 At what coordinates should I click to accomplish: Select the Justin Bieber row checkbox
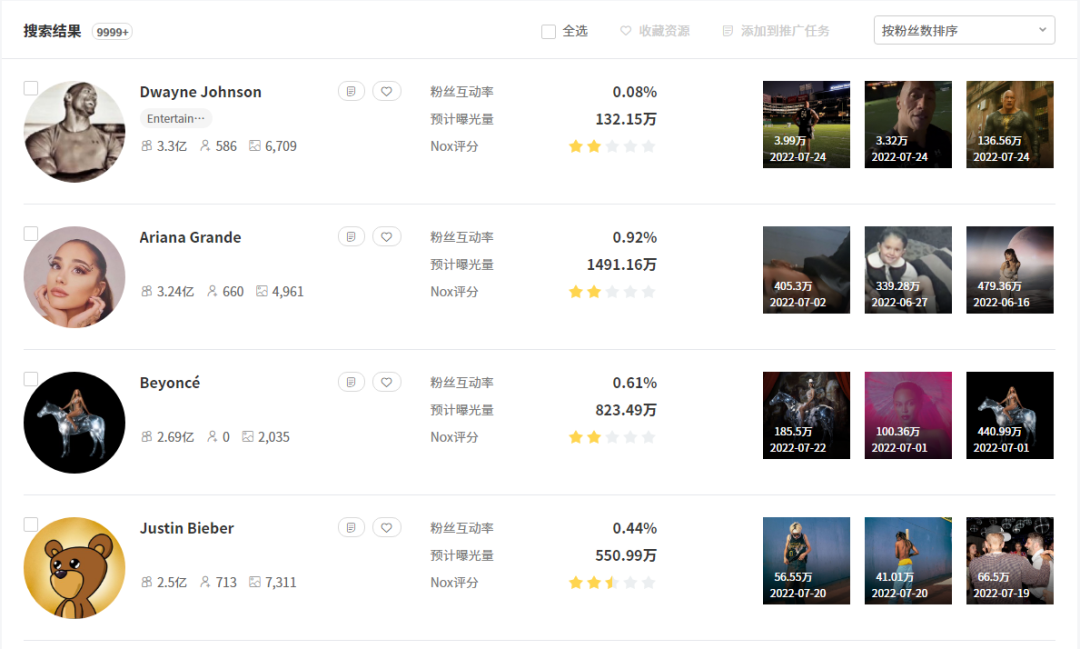(31, 524)
